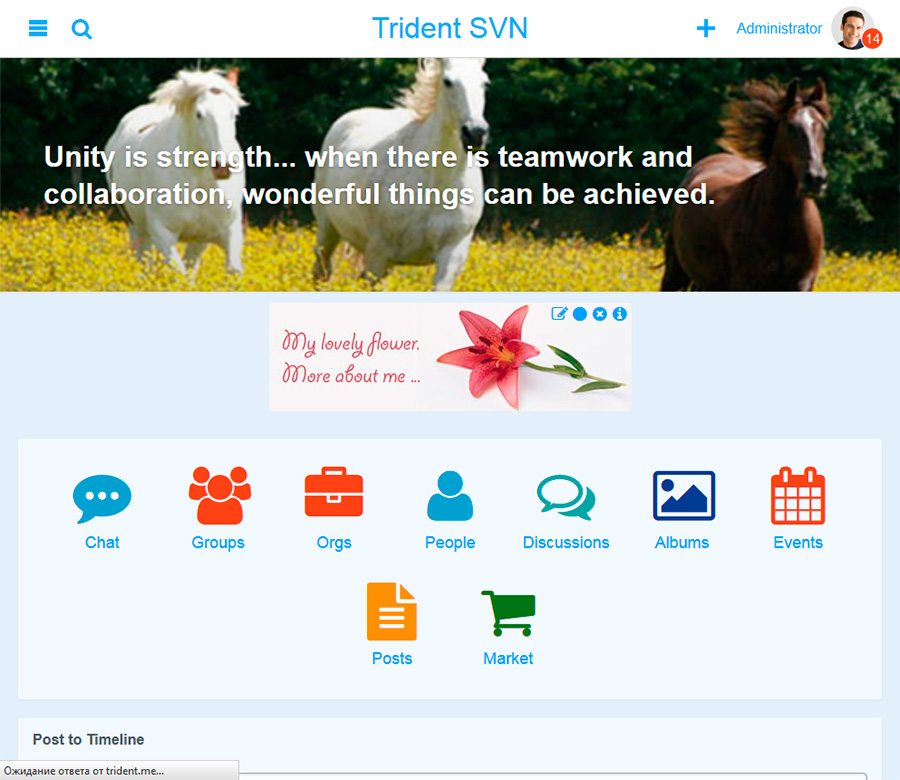Go to the People module
Screen dimensions: 900x780
point(450,510)
